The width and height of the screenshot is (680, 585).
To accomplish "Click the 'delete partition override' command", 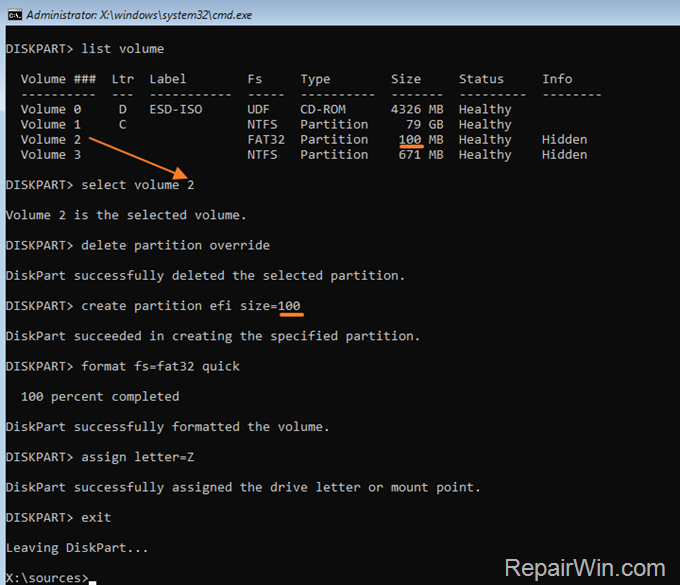I will tap(176, 245).
